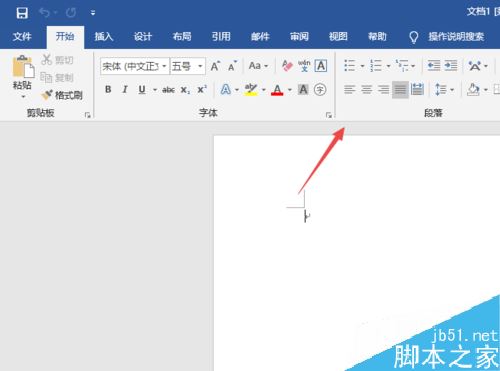500x371 pixels.
Task: Expand the 粘贴 options arrow
Action: 23,96
